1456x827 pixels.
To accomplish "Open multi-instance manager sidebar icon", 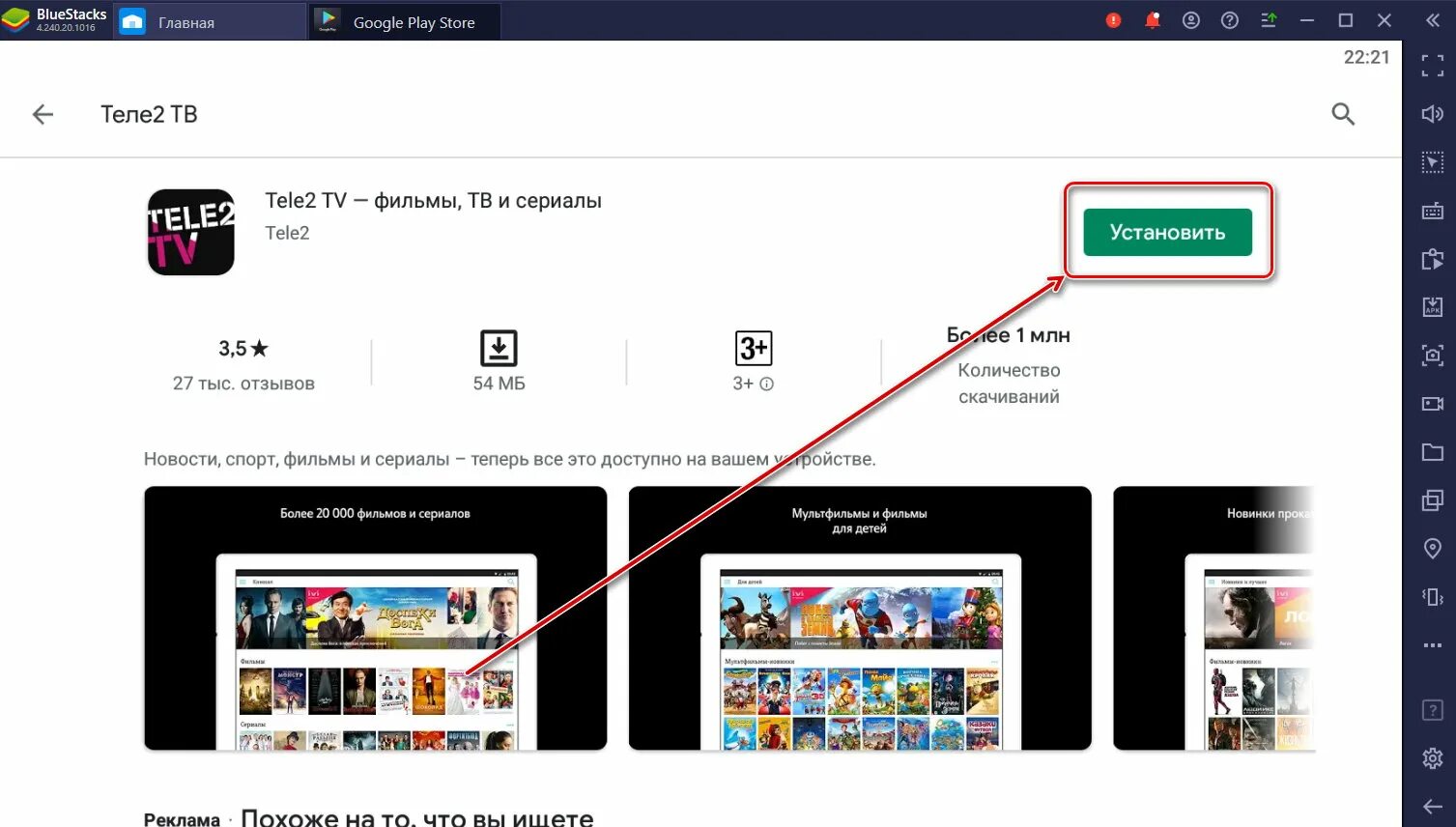I will pyautogui.click(x=1433, y=500).
